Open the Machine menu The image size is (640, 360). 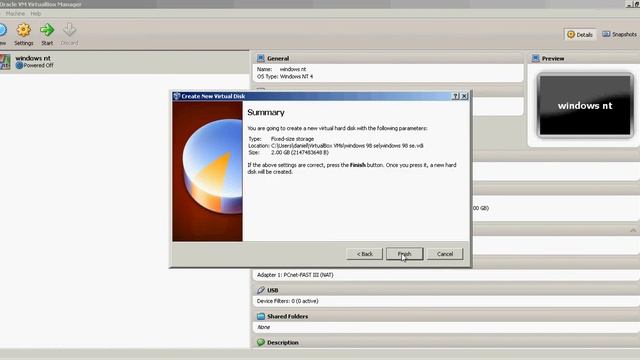point(15,13)
